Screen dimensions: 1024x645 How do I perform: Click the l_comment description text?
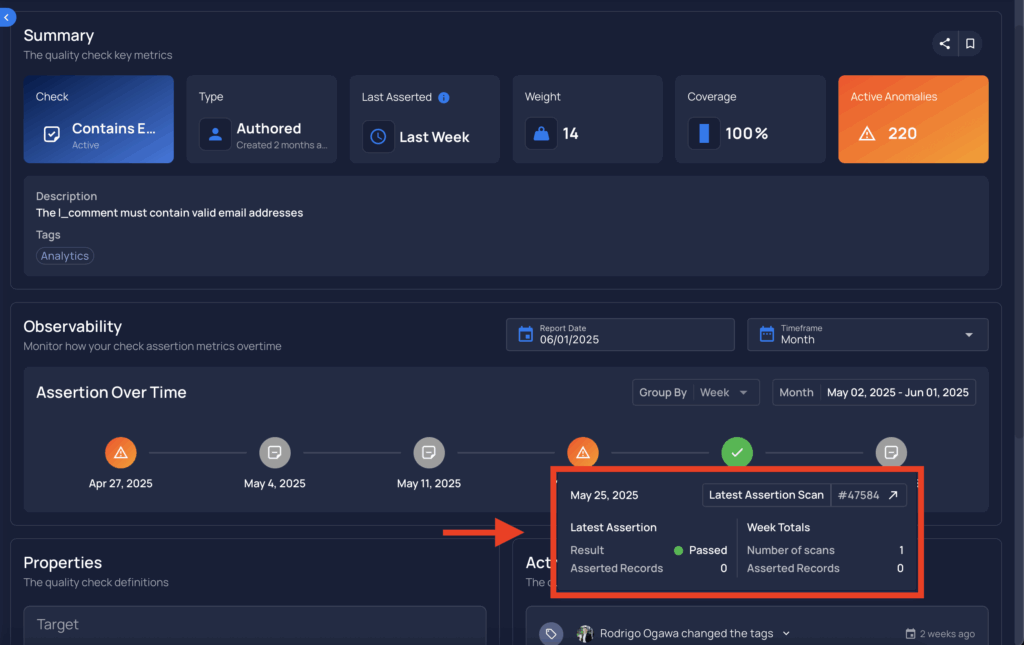pyautogui.click(x=169, y=213)
